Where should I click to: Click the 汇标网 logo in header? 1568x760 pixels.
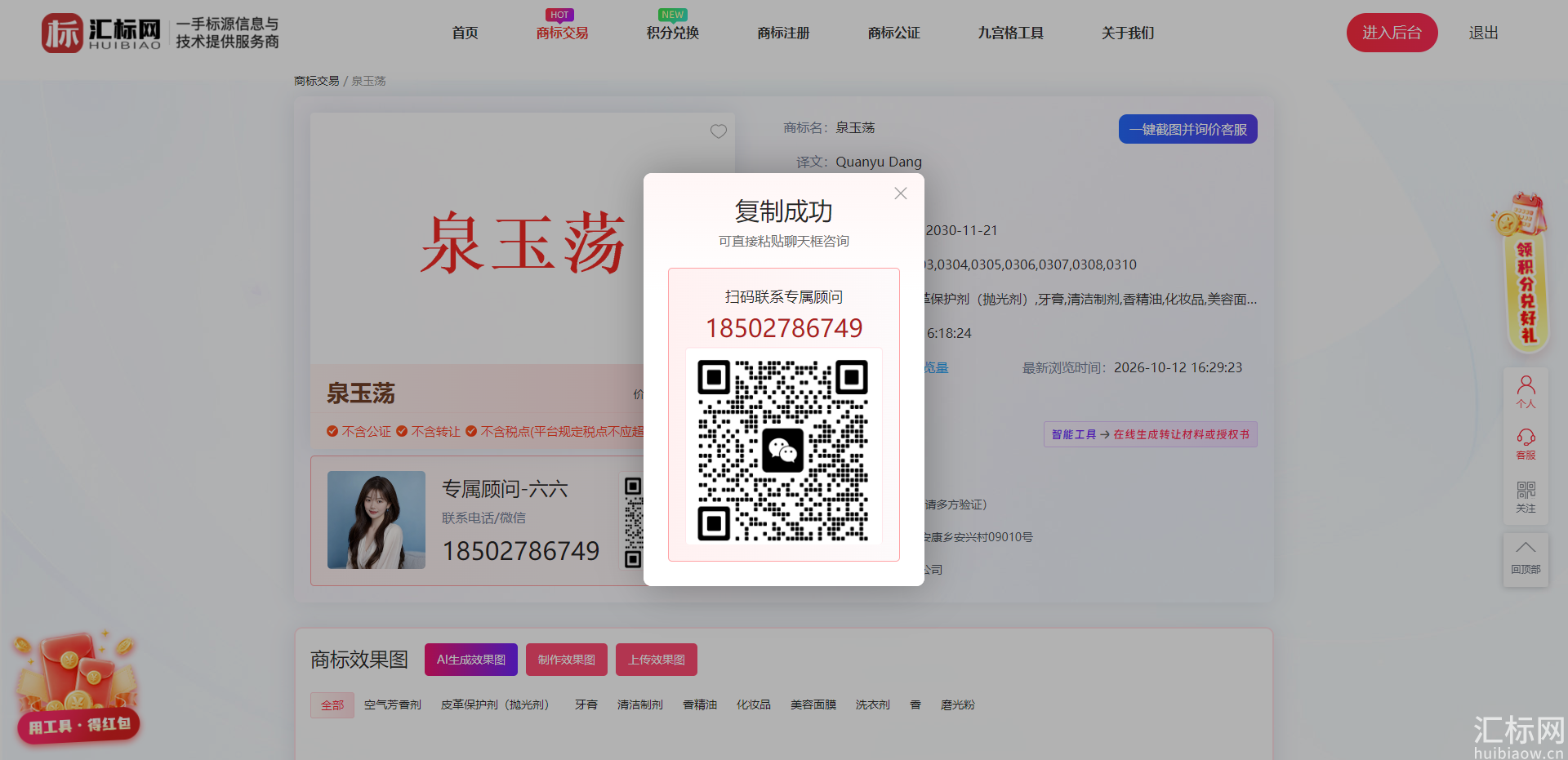(x=102, y=33)
